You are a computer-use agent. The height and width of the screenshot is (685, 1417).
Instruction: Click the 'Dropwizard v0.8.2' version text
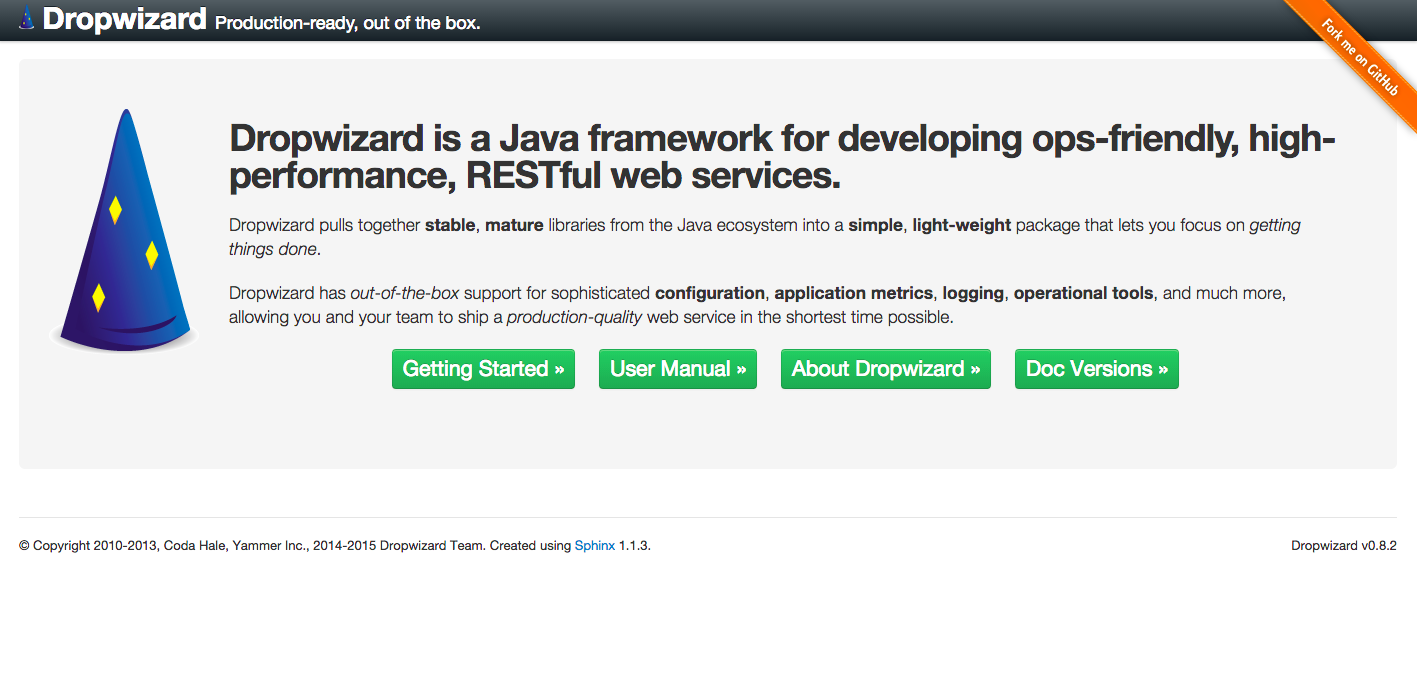[x=1344, y=546]
